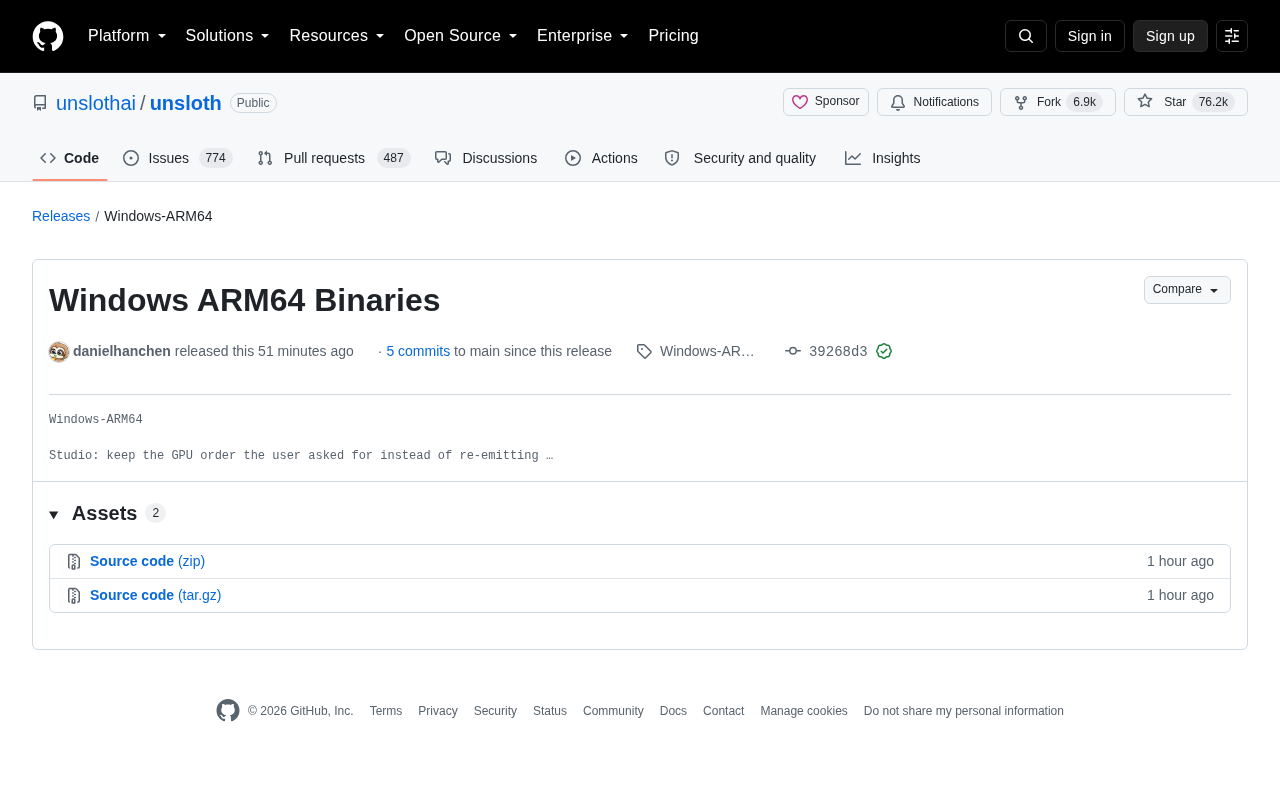Download Source code (zip)

point(147,561)
